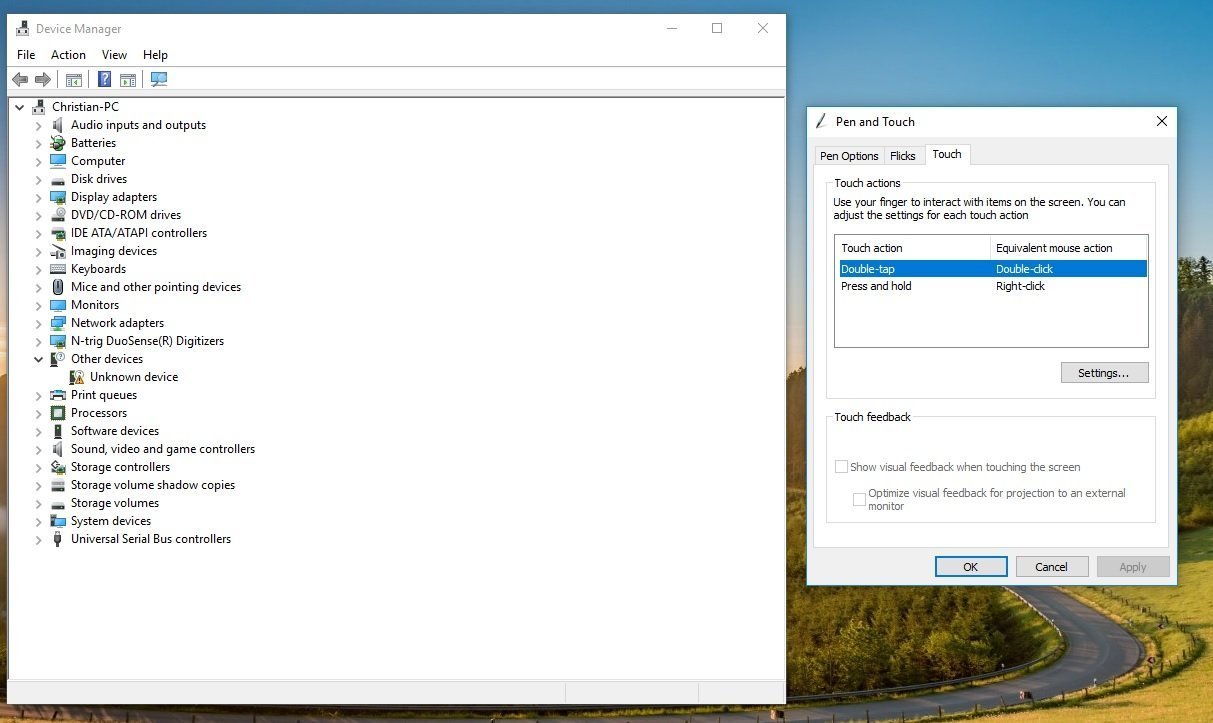The image size is (1213, 723).
Task: Expand the Software devices category
Action: pyautogui.click(x=38, y=431)
